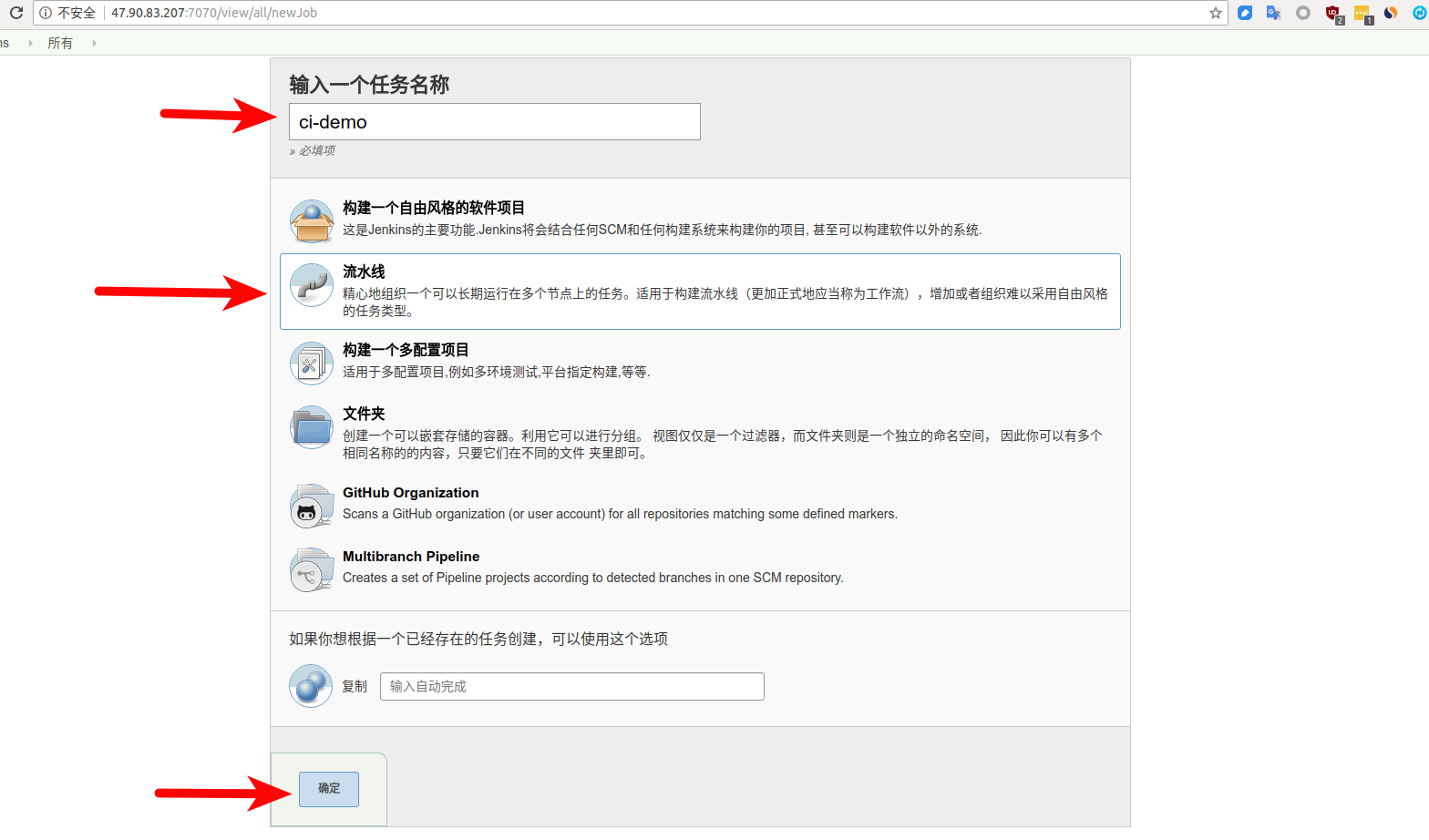Click the 复制 label

[x=355, y=687]
